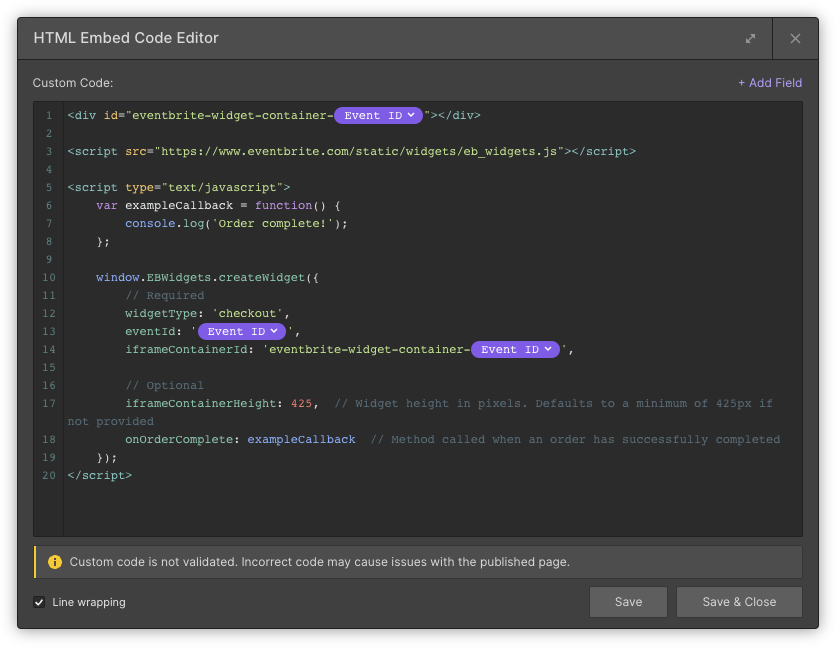Click the 425 iframeContainerHeight value
Screen dimensions: 839x653
[301, 404]
